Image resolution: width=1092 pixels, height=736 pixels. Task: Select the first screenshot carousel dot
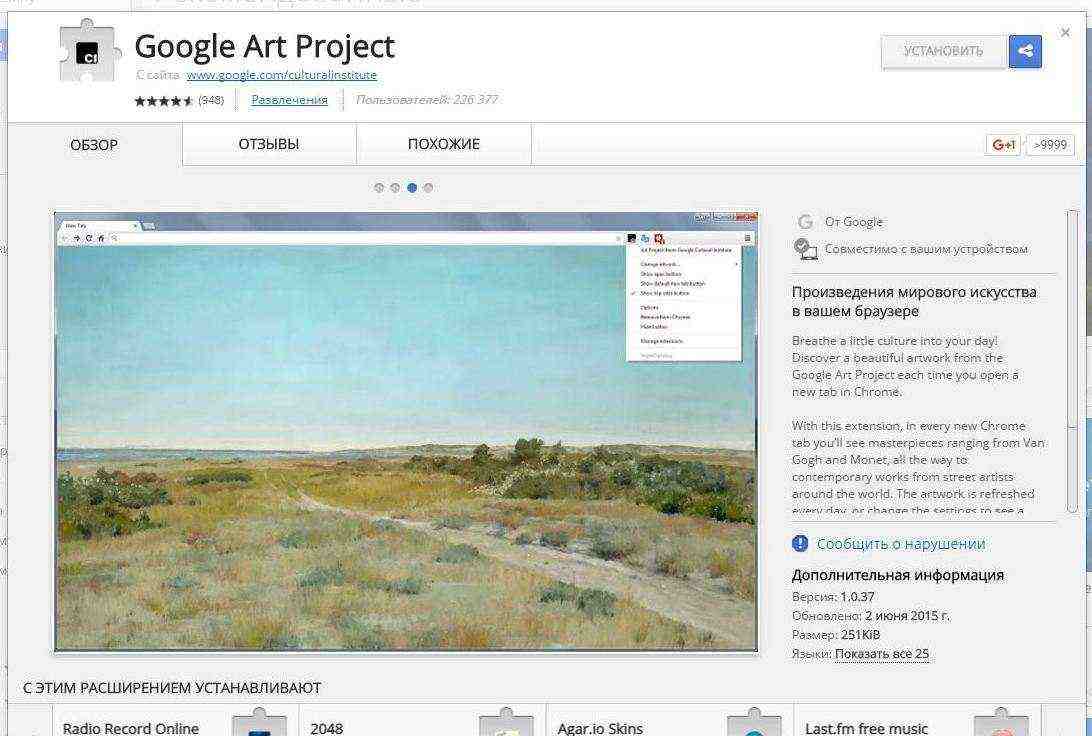[379, 187]
